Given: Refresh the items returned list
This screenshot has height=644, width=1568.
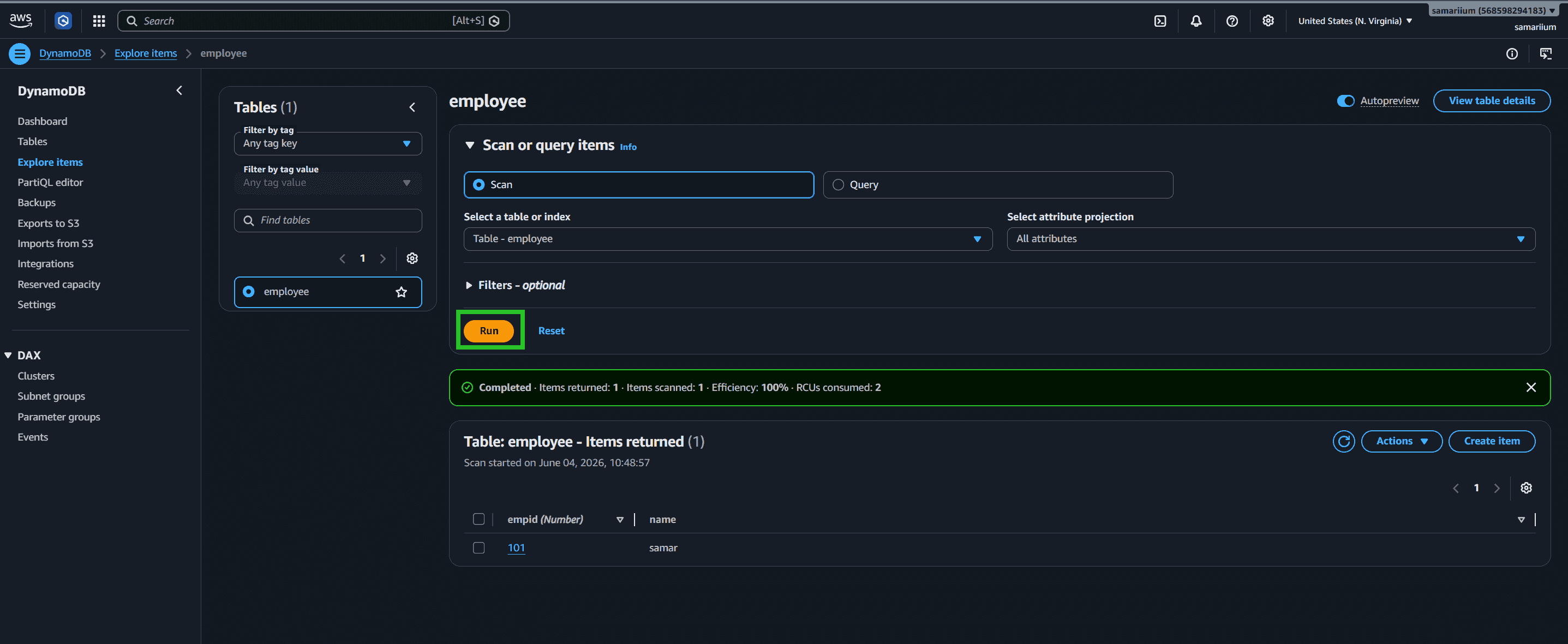Looking at the screenshot, I should tap(1343, 441).
